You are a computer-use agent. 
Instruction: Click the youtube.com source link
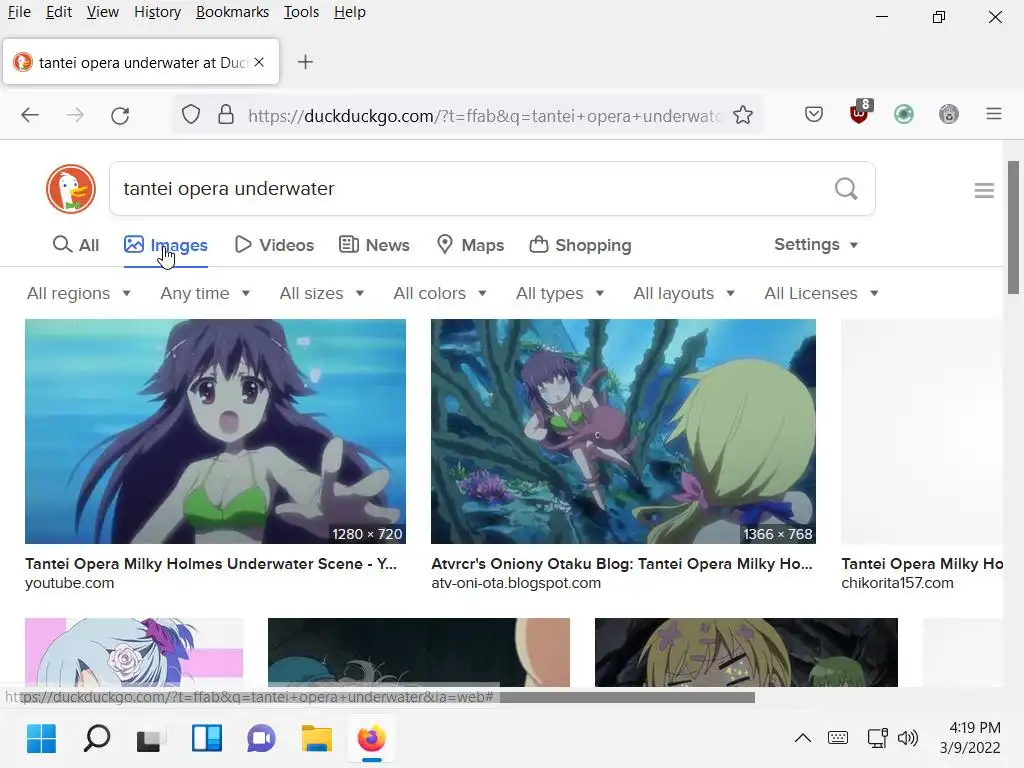click(x=69, y=583)
